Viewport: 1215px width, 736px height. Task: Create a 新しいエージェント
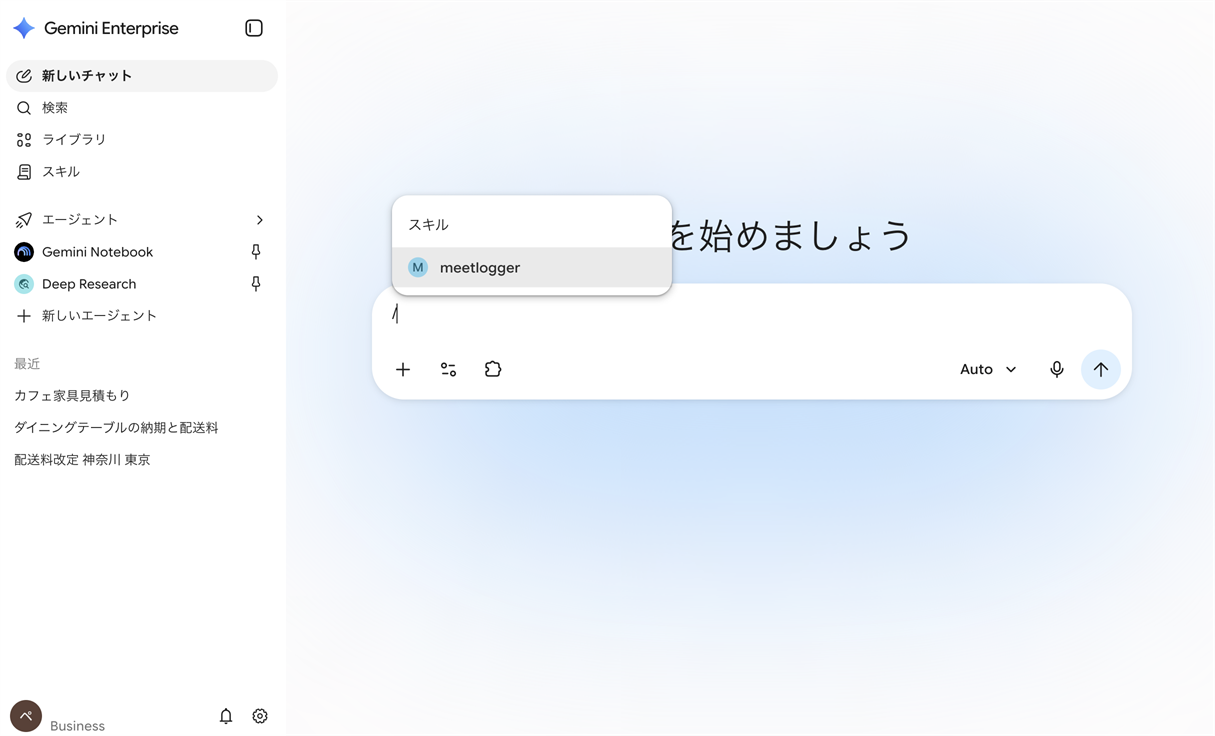point(142,316)
